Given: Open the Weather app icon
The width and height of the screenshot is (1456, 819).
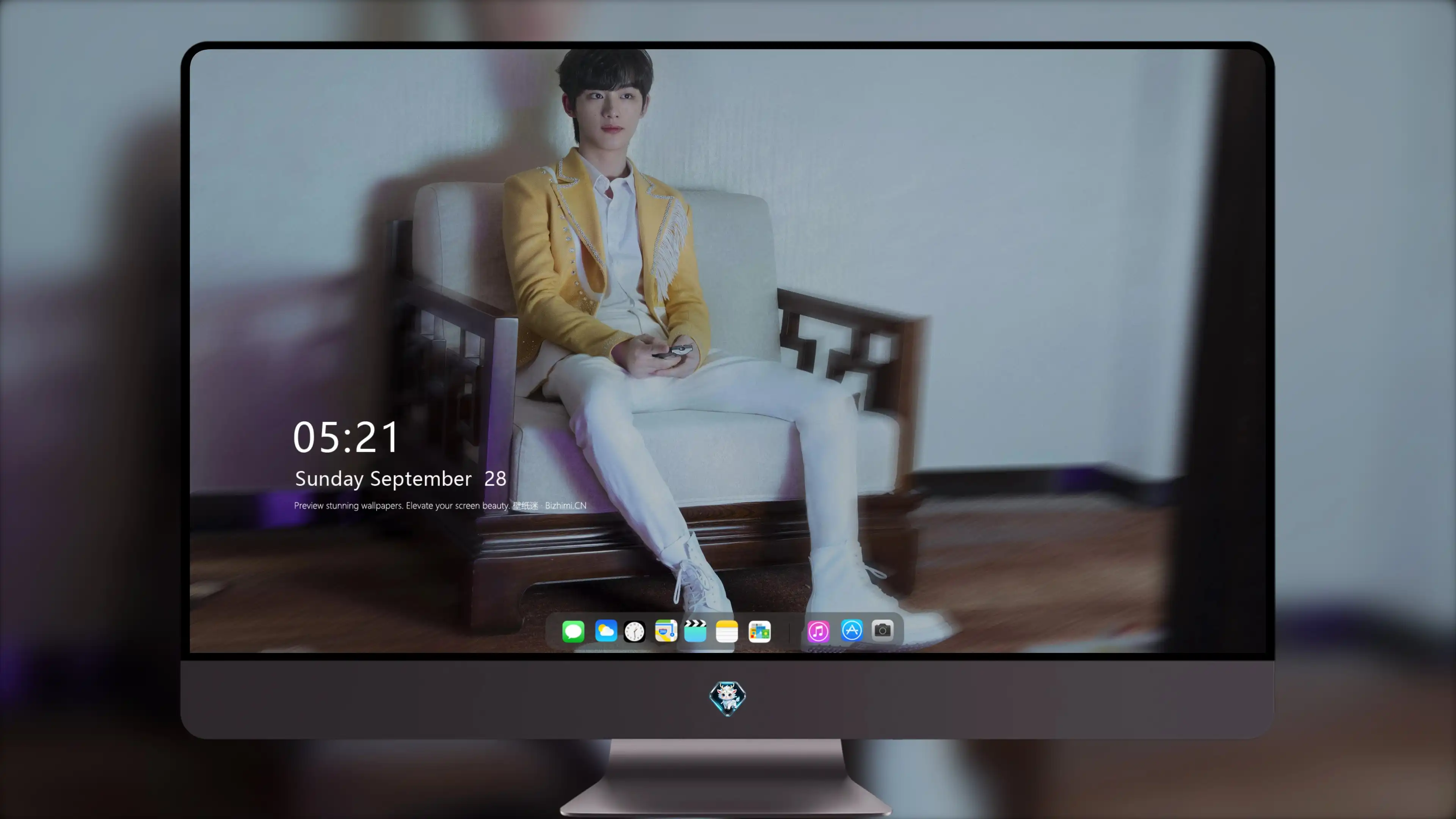Looking at the screenshot, I should click(606, 631).
